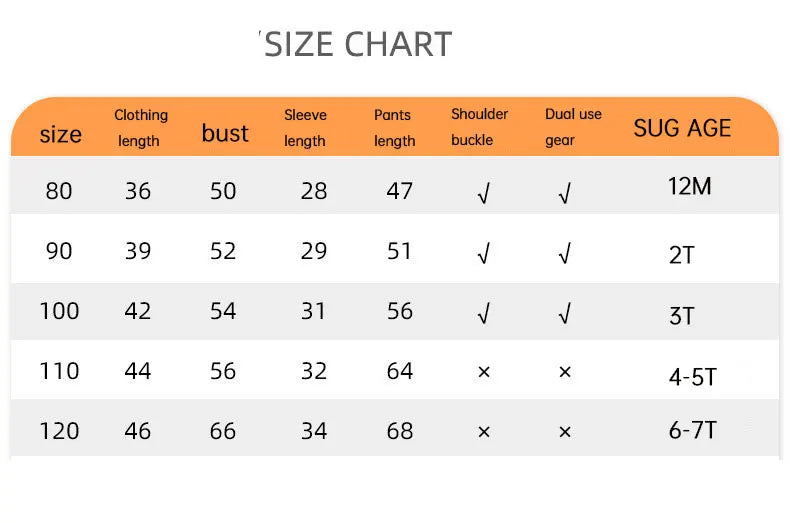790x523 pixels.
Task: Select the 4-5T suggested age cell
Action: click(693, 377)
